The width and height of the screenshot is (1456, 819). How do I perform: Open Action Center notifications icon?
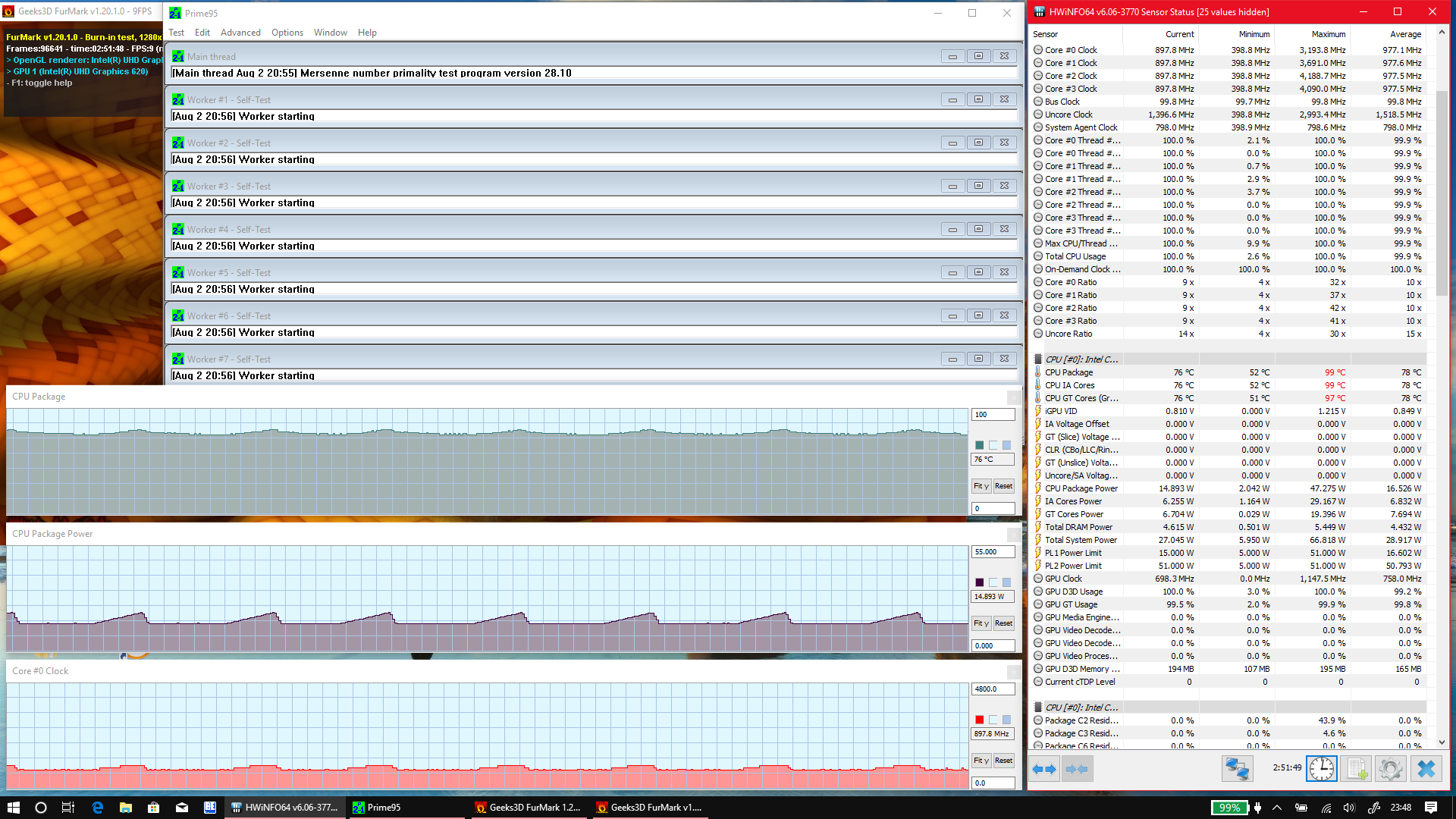point(1431,808)
